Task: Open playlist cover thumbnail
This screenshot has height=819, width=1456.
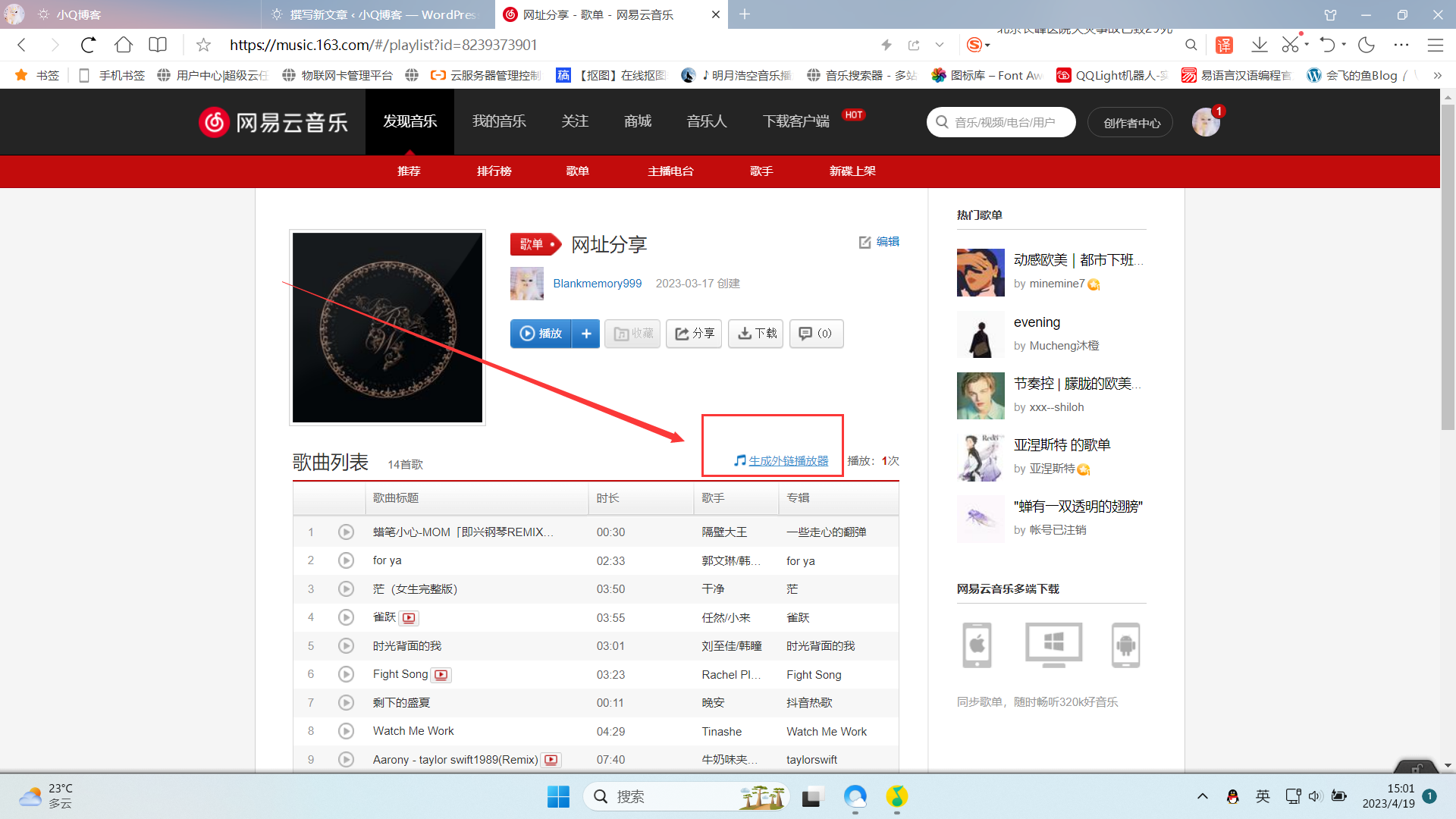Action: (388, 328)
